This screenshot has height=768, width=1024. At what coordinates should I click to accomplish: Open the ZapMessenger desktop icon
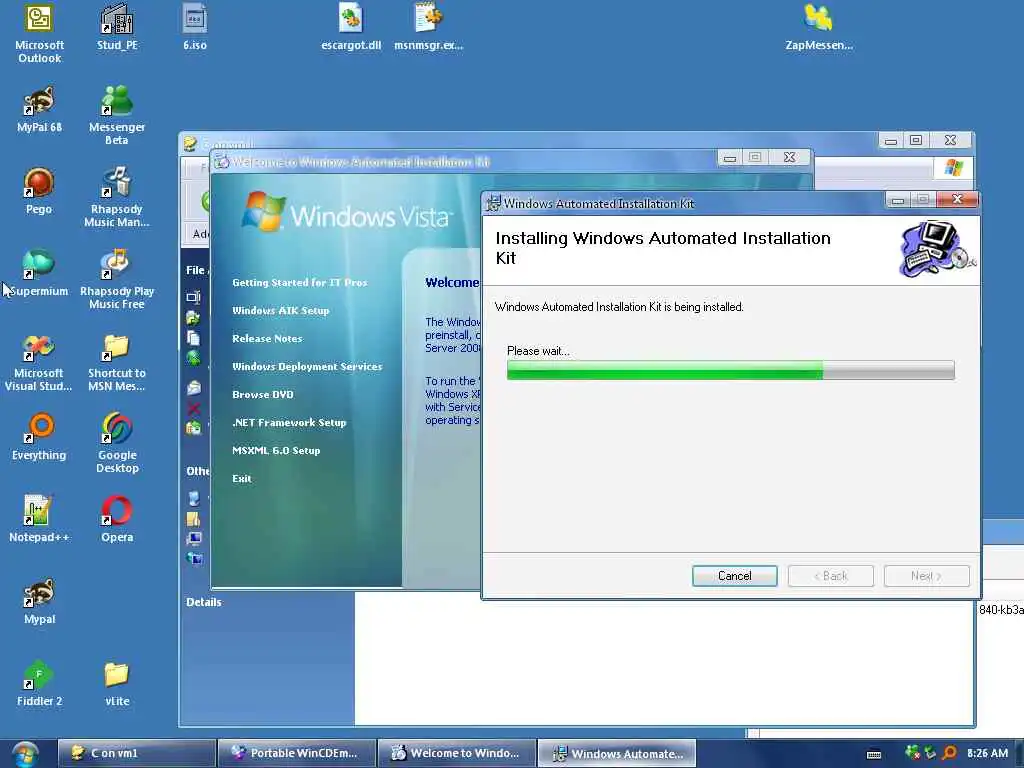[x=819, y=27]
